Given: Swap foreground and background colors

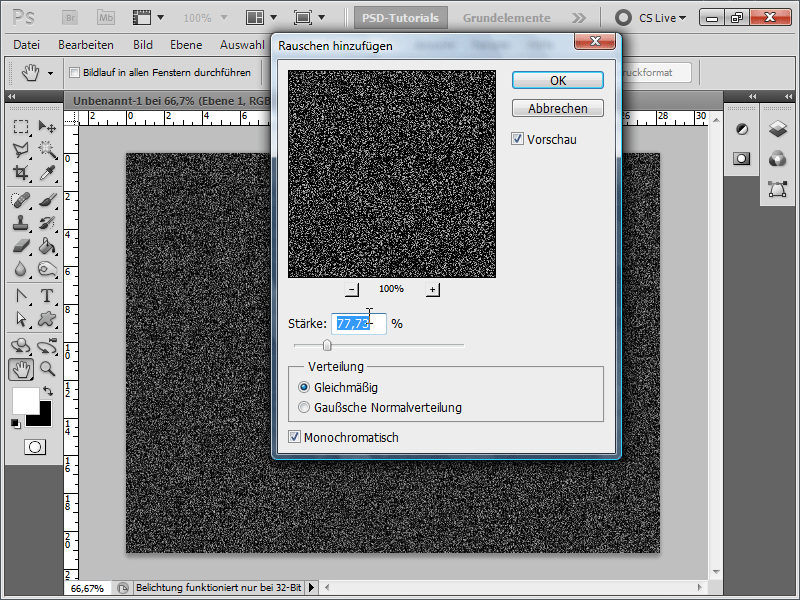Looking at the screenshot, I should 48,391.
